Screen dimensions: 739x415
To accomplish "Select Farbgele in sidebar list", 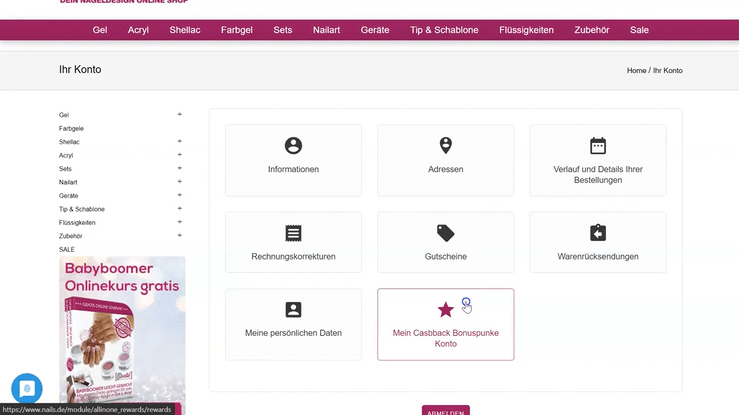I will (x=71, y=128).
